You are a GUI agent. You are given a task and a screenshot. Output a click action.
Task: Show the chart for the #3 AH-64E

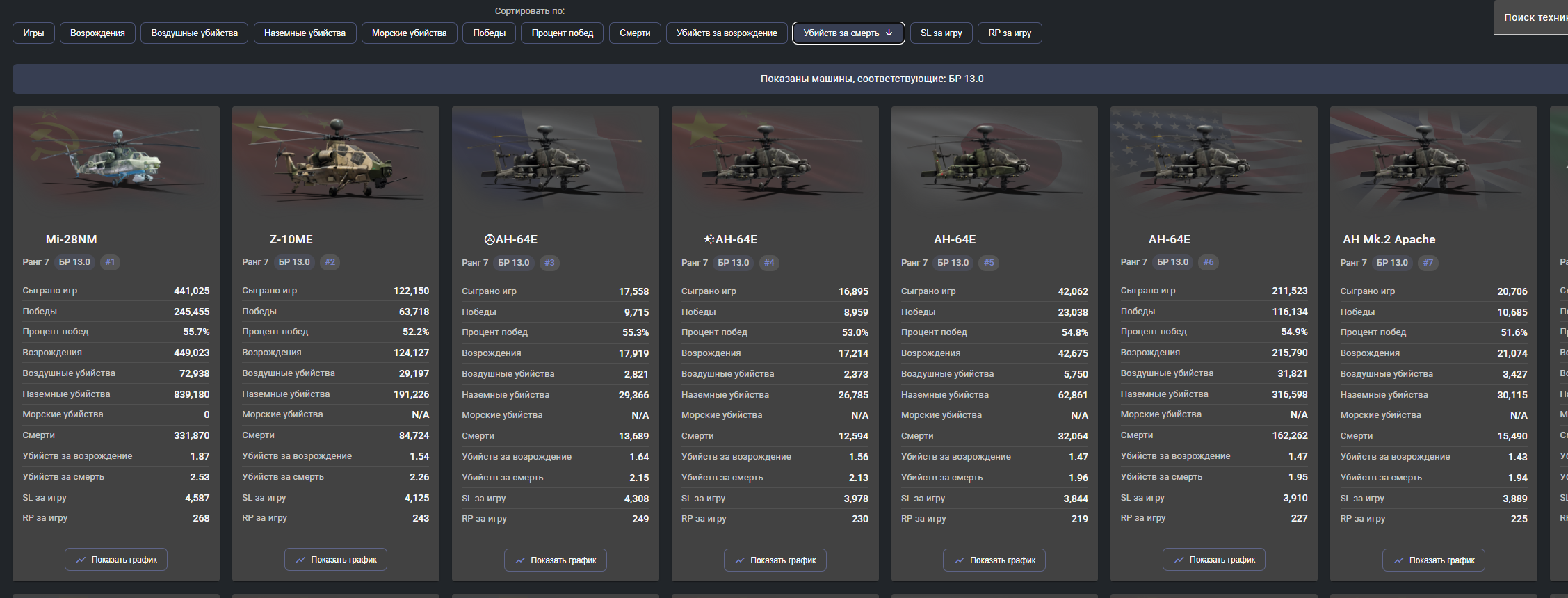coord(556,560)
